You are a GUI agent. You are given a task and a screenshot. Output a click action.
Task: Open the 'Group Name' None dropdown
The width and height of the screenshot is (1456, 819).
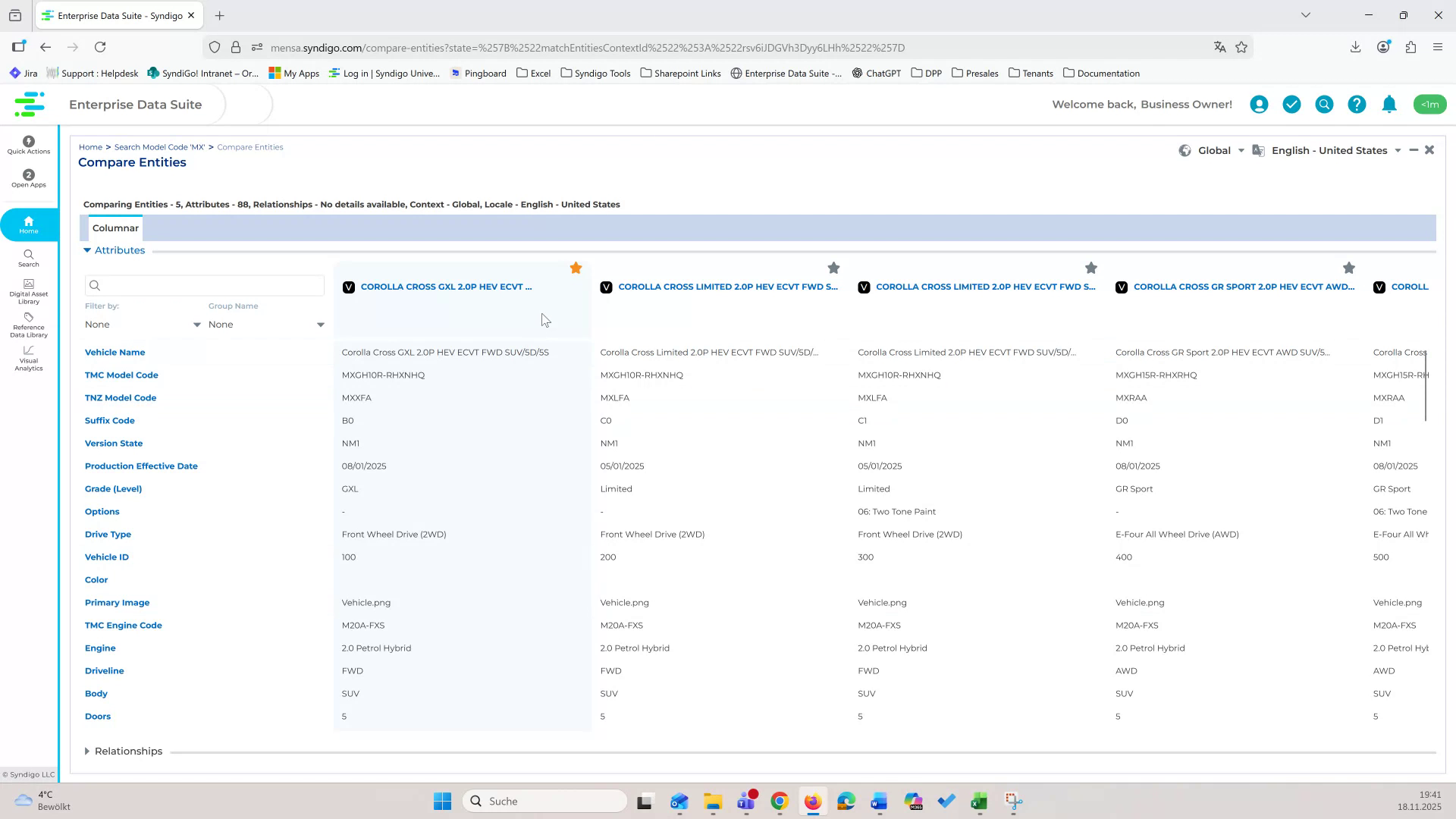[265, 324]
